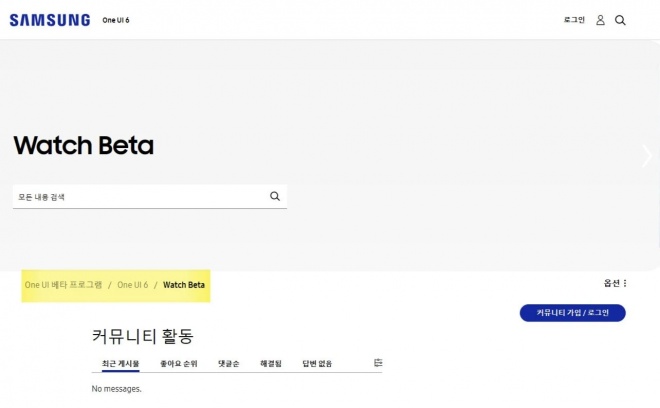Click the header search magnifier icon

pyautogui.click(x=621, y=20)
